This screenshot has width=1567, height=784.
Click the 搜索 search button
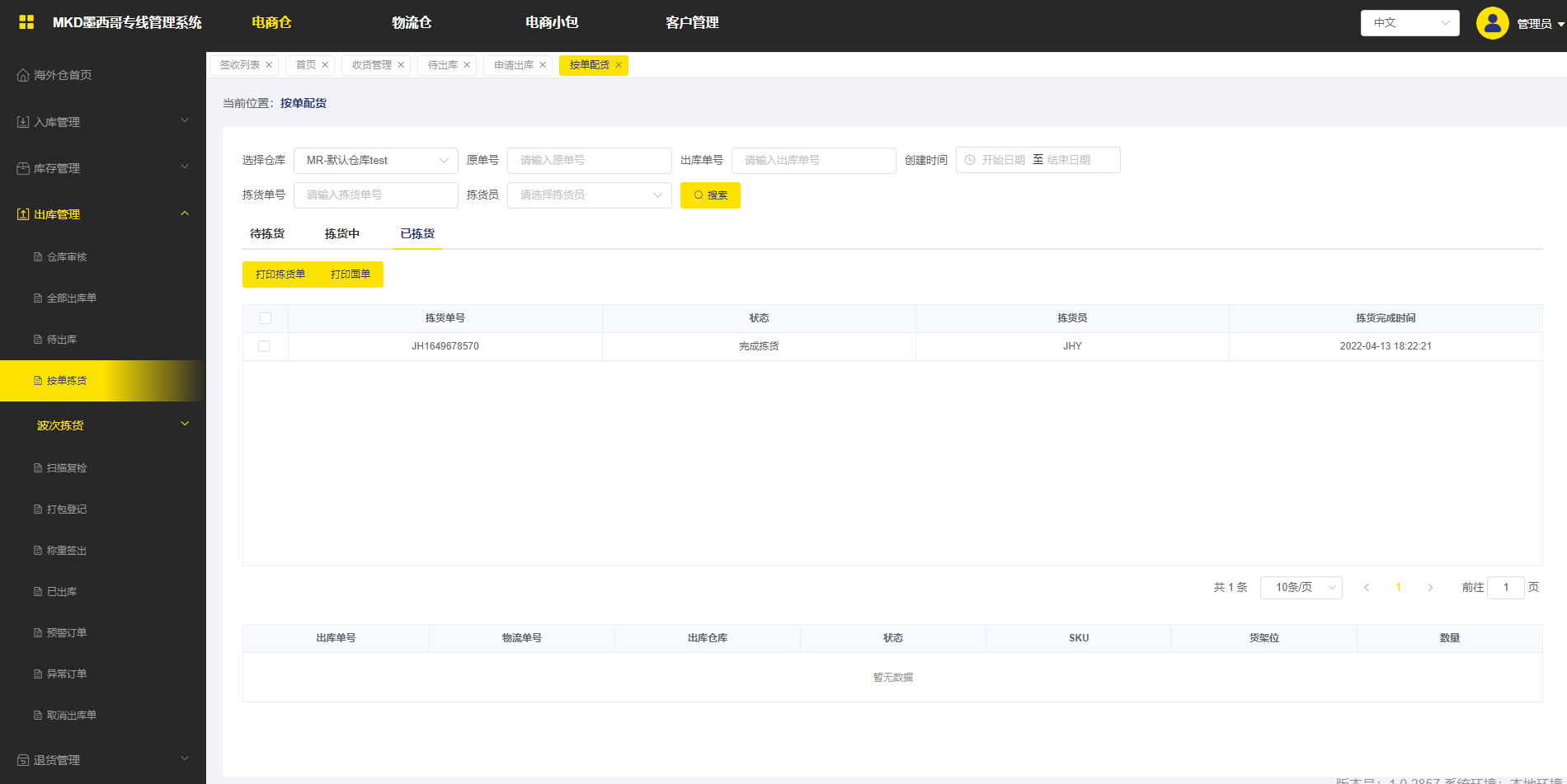pos(710,195)
